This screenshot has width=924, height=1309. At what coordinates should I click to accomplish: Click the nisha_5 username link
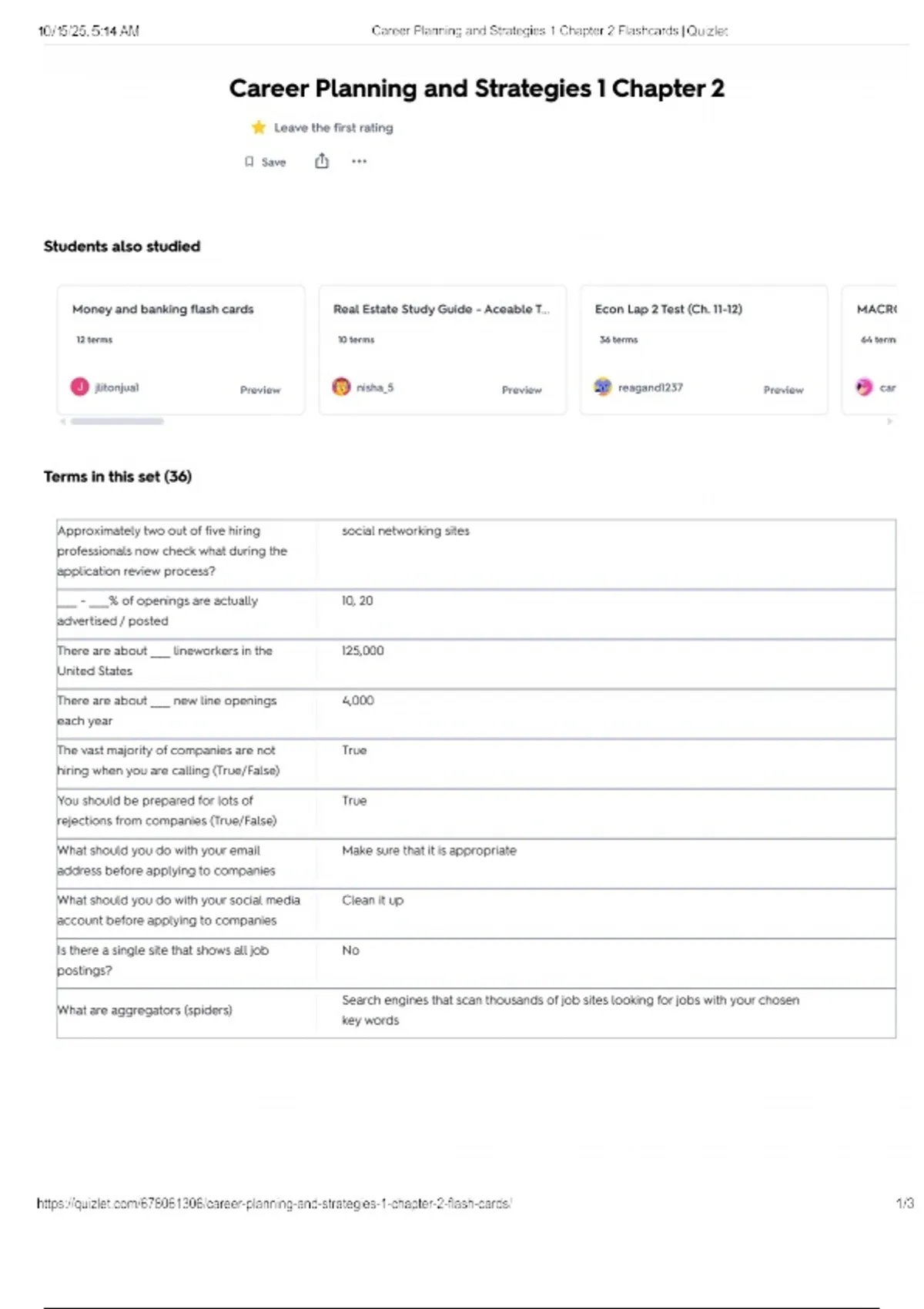375,387
